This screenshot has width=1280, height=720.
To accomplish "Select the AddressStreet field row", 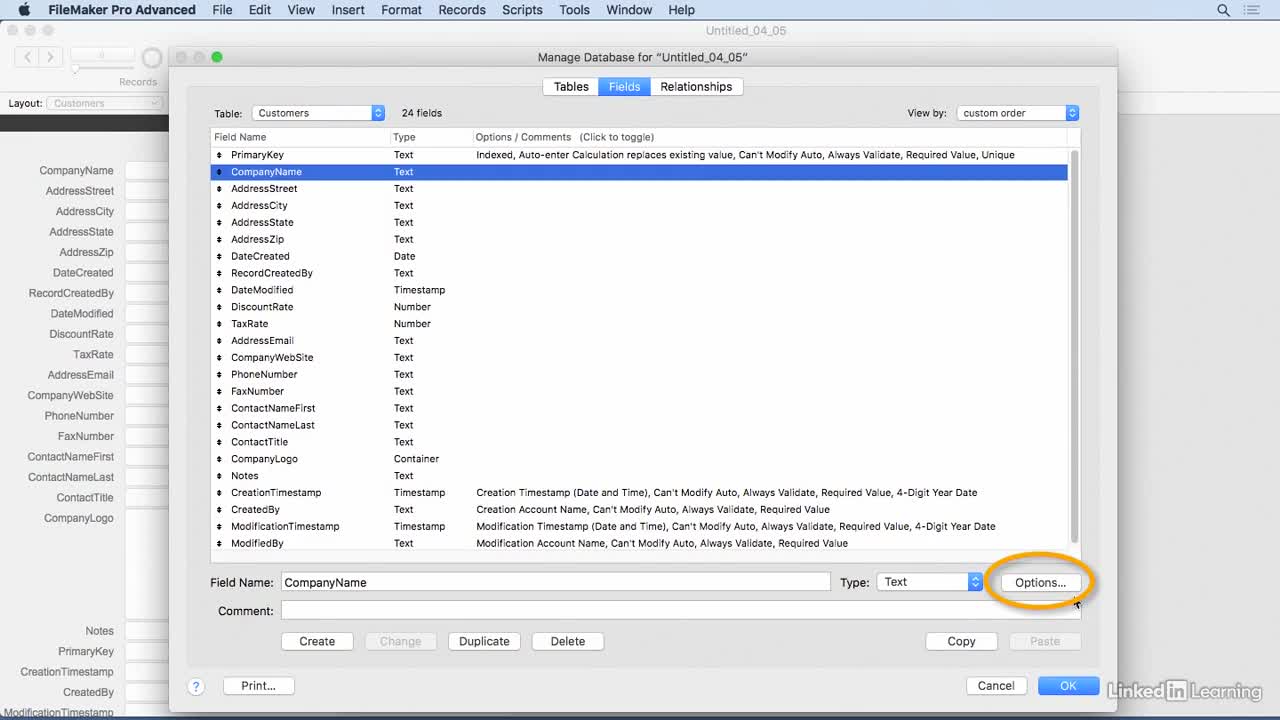I will pos(639,189).
